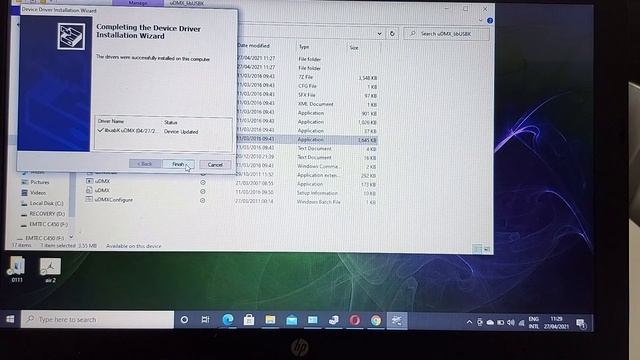Switch to details view layout icon

[x=477, y=249]
